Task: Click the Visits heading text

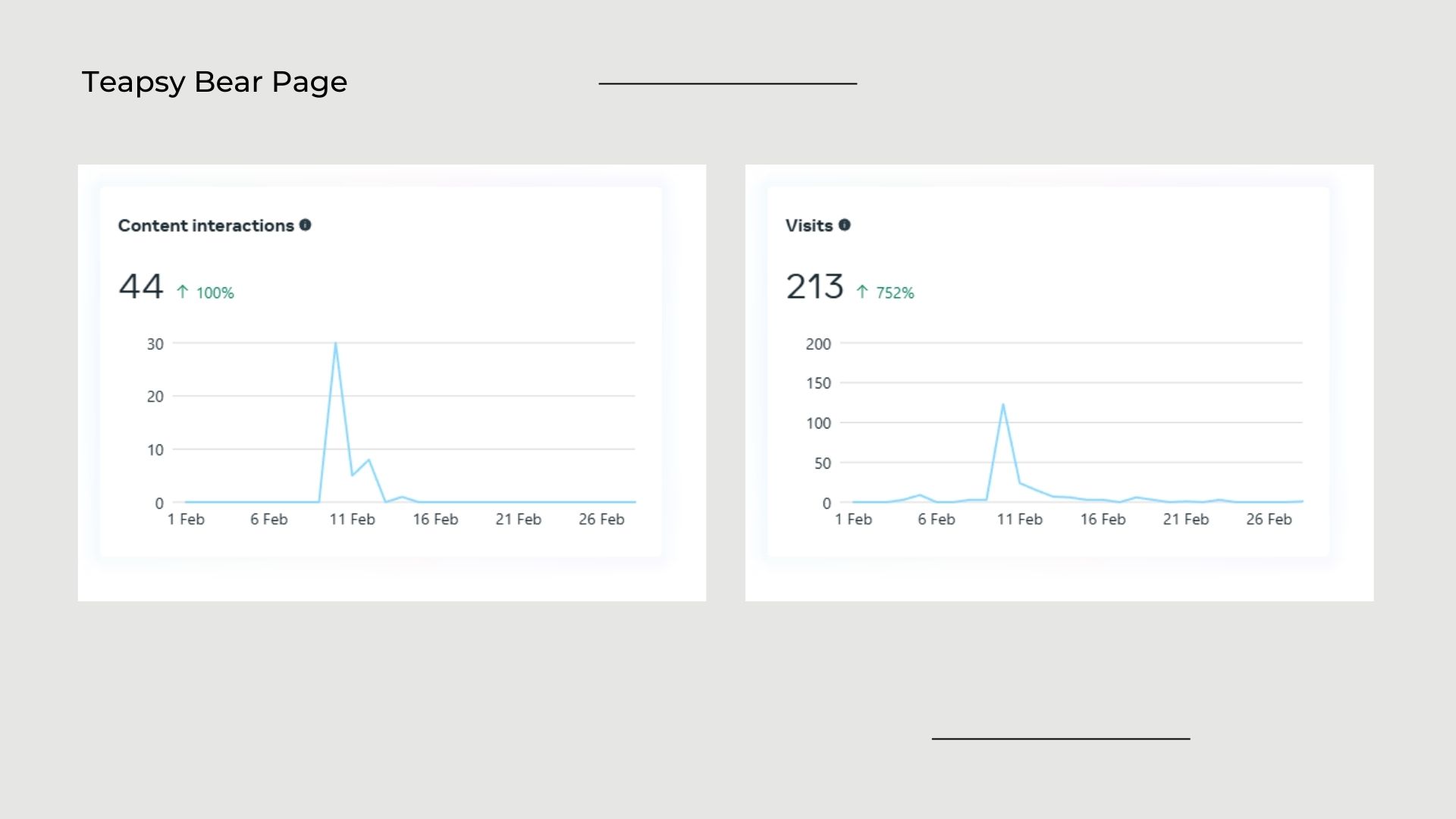Action: coord(808,226)
